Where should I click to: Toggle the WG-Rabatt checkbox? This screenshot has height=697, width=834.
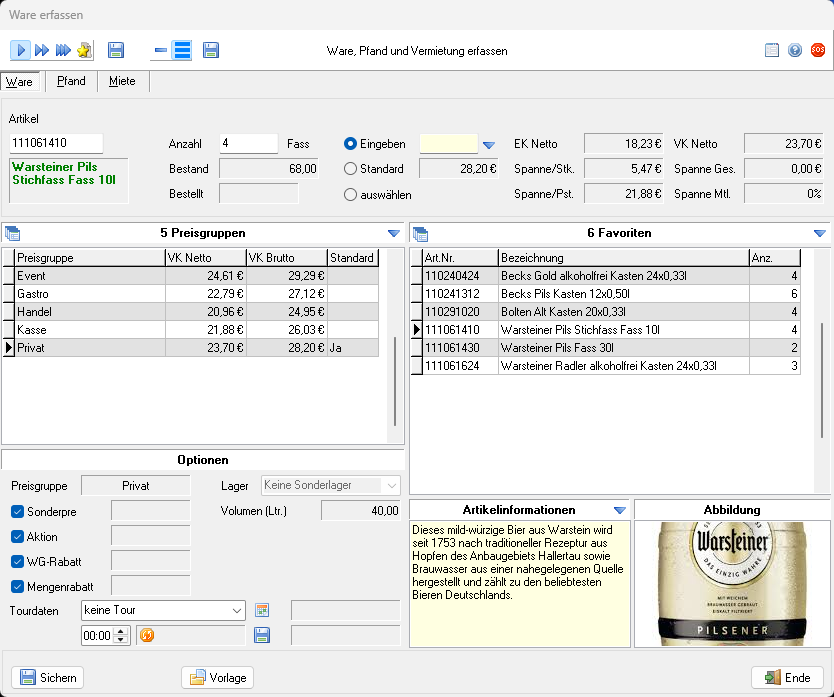click(x=17, y=561)
